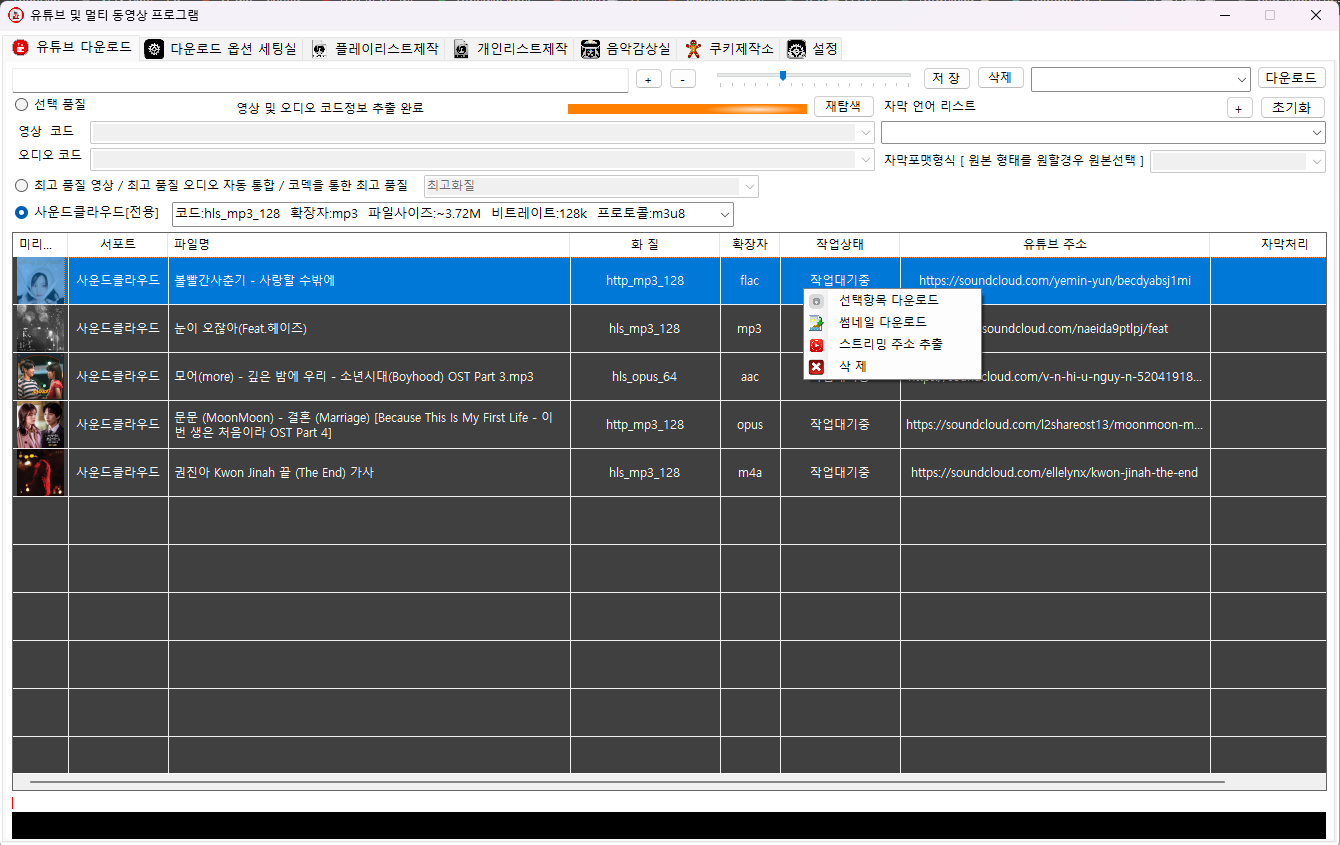Open the 다운로드 옵션 세팅실 tab
1340x845 pixels.
(x=221, y=49)
